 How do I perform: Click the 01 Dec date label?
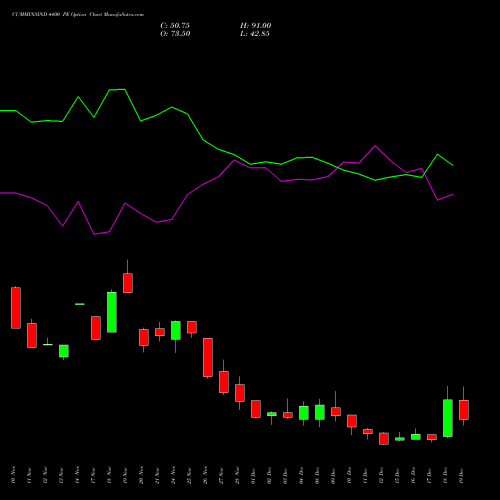pos(253,476)
